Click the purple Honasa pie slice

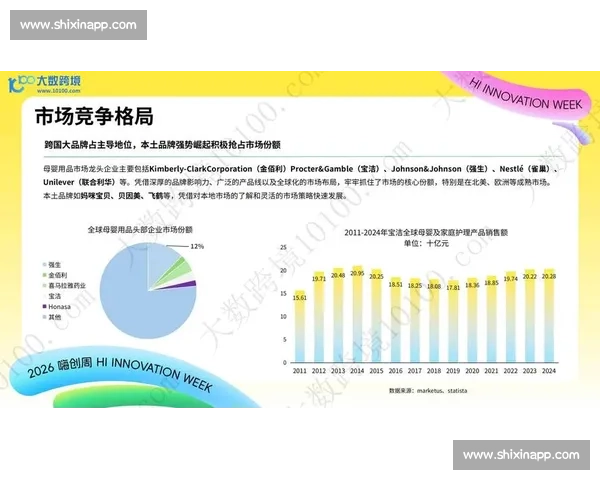(189, 284)
